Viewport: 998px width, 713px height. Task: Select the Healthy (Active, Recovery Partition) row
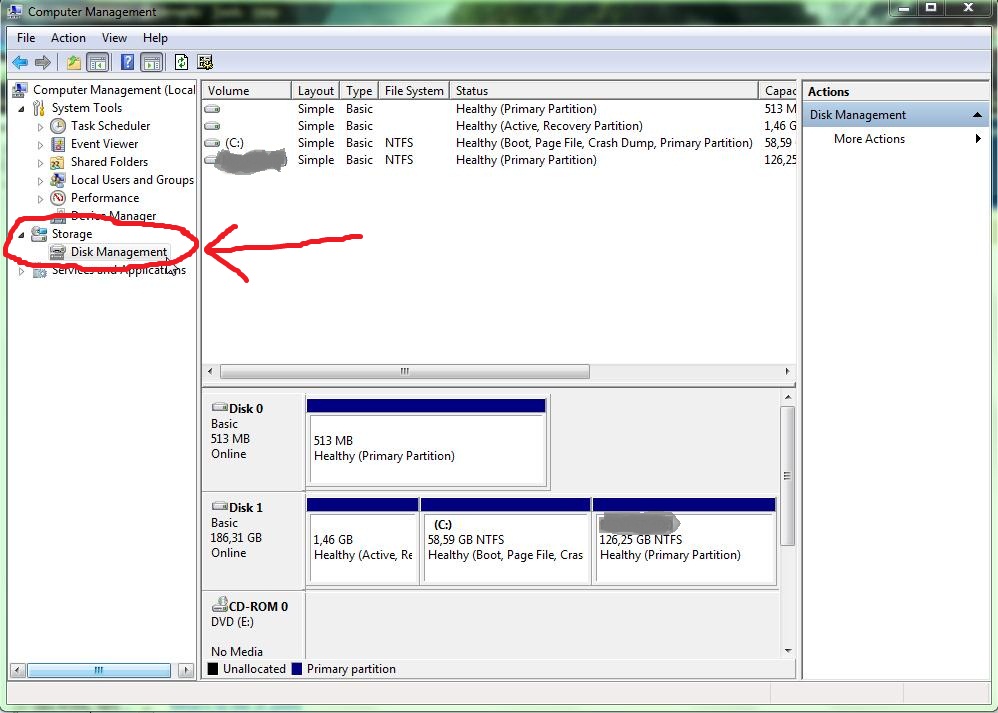[x=500, y=126]
